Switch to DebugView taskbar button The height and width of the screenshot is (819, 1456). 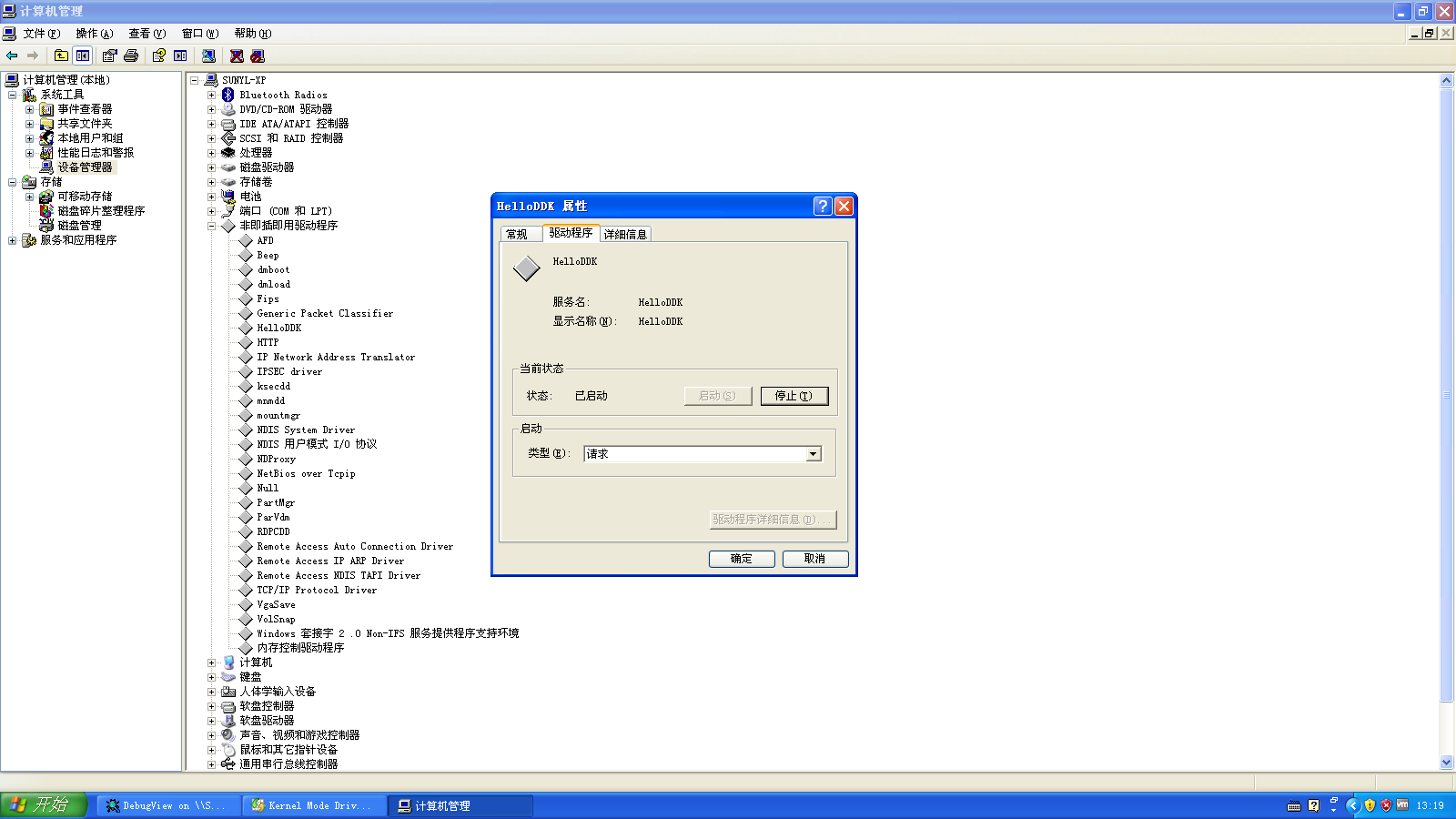168,805
